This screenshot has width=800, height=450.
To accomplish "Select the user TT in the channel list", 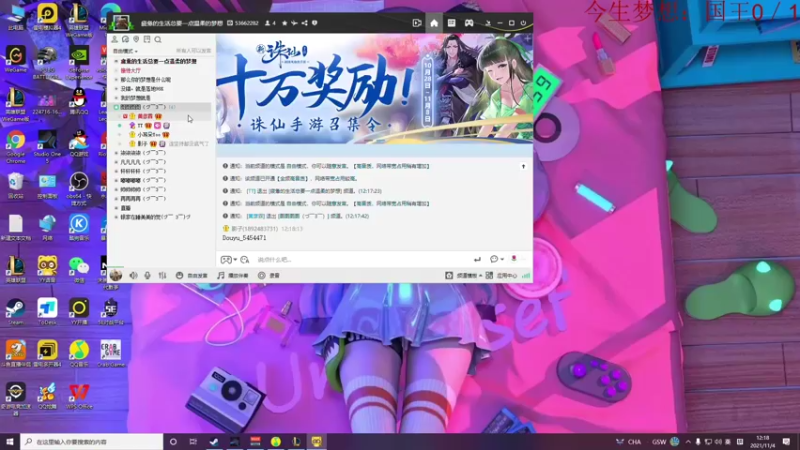I will (140, 126).
